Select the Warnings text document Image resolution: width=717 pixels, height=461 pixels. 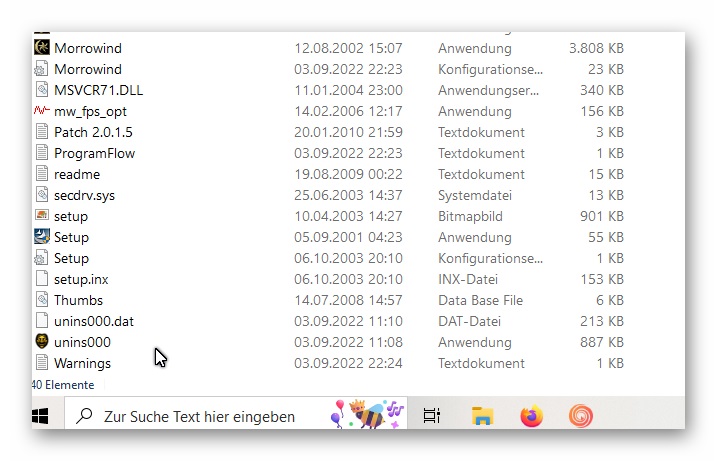(82, 363)
